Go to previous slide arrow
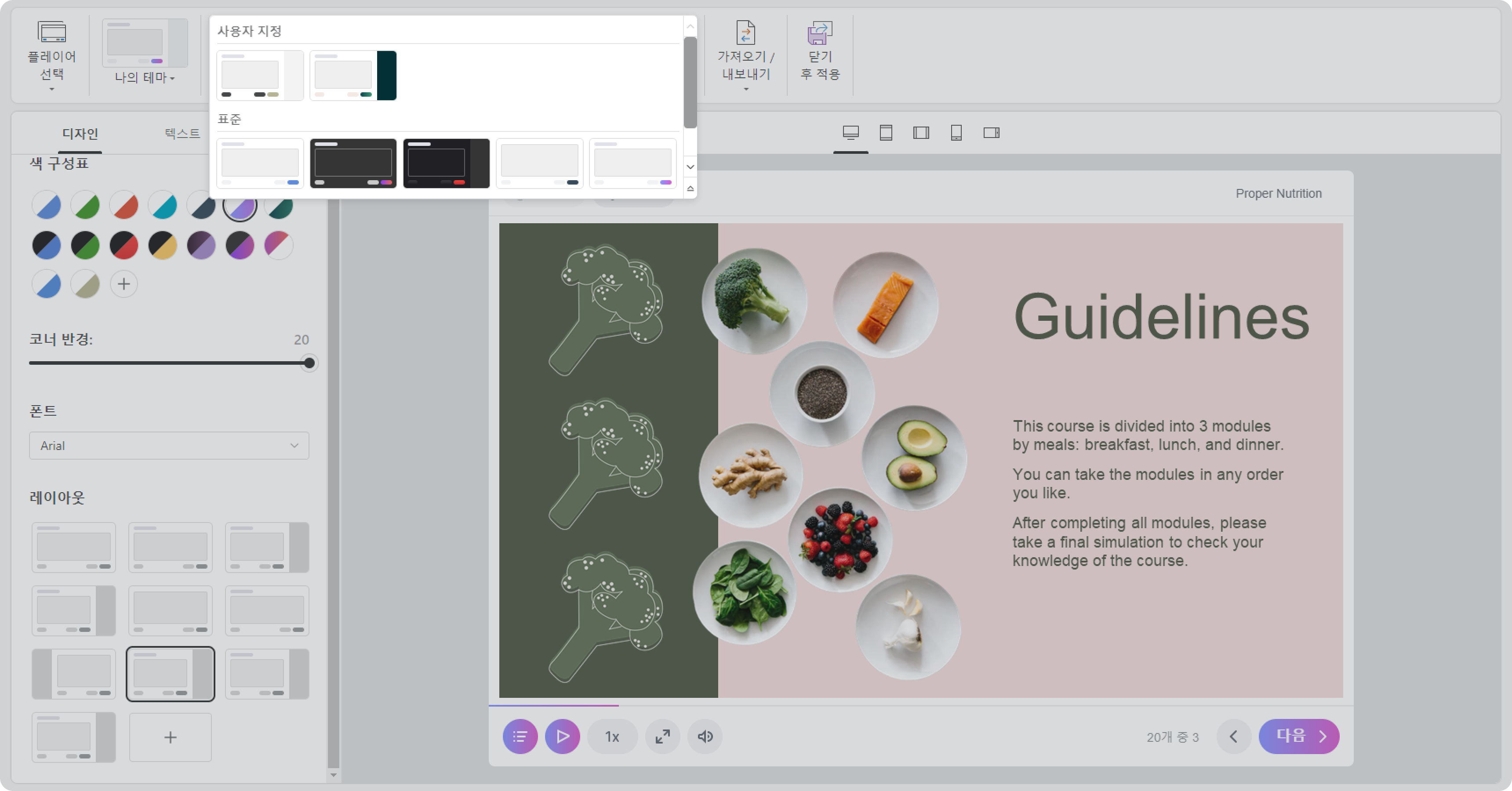This screenshot has width=1512, height=791. tap(1233, 736)
